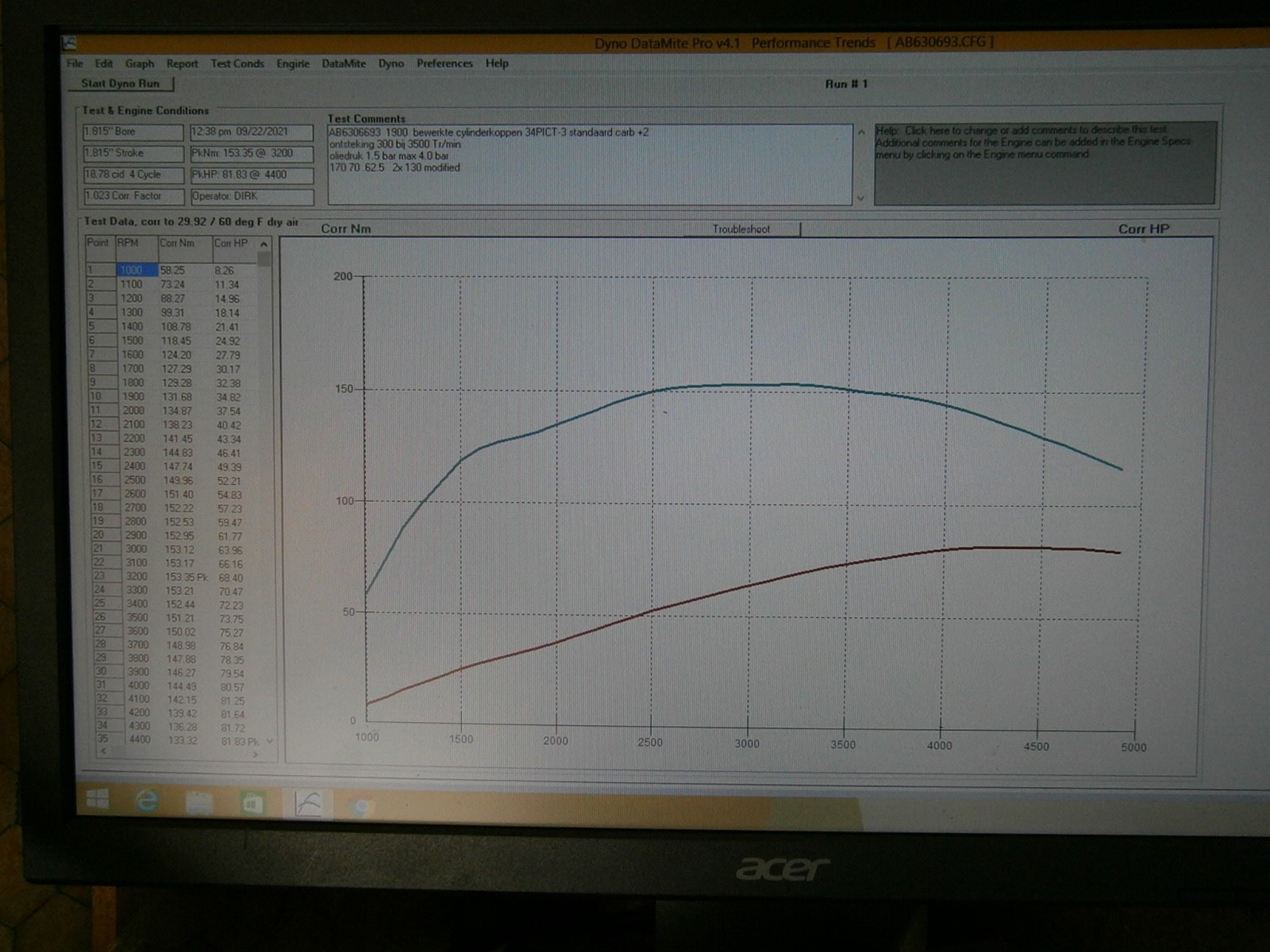
Task: Open the Graph menu
Action: tap(140, 63)
